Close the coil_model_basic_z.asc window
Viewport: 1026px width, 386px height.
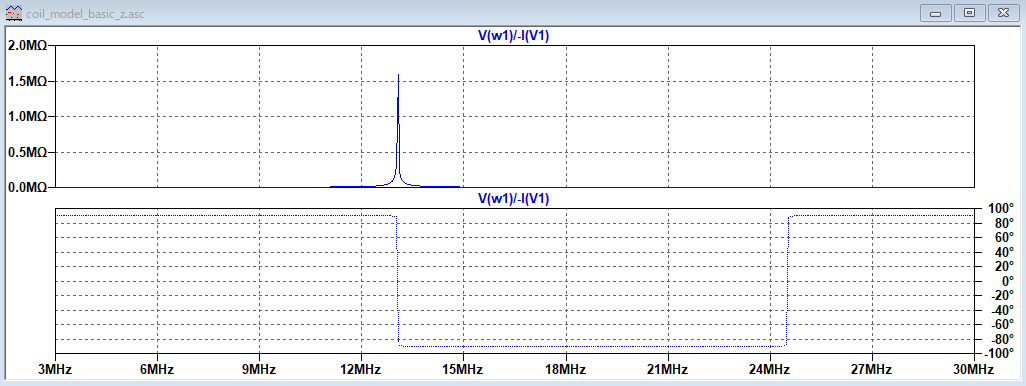(x=1004, y=12)
